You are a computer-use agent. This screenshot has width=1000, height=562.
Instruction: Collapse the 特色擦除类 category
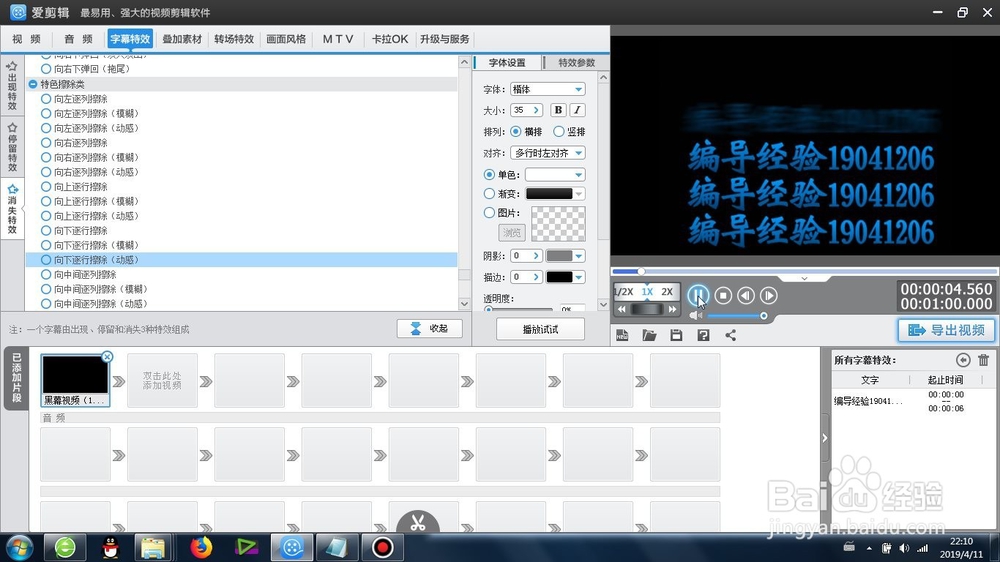pyautogui.click(x=33, y=84)
